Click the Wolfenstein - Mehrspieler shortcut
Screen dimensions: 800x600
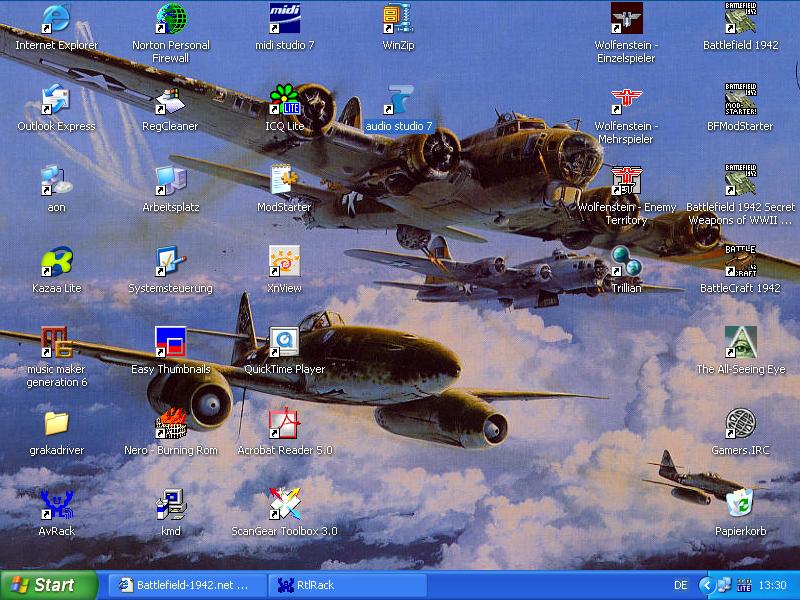[627, 100]
